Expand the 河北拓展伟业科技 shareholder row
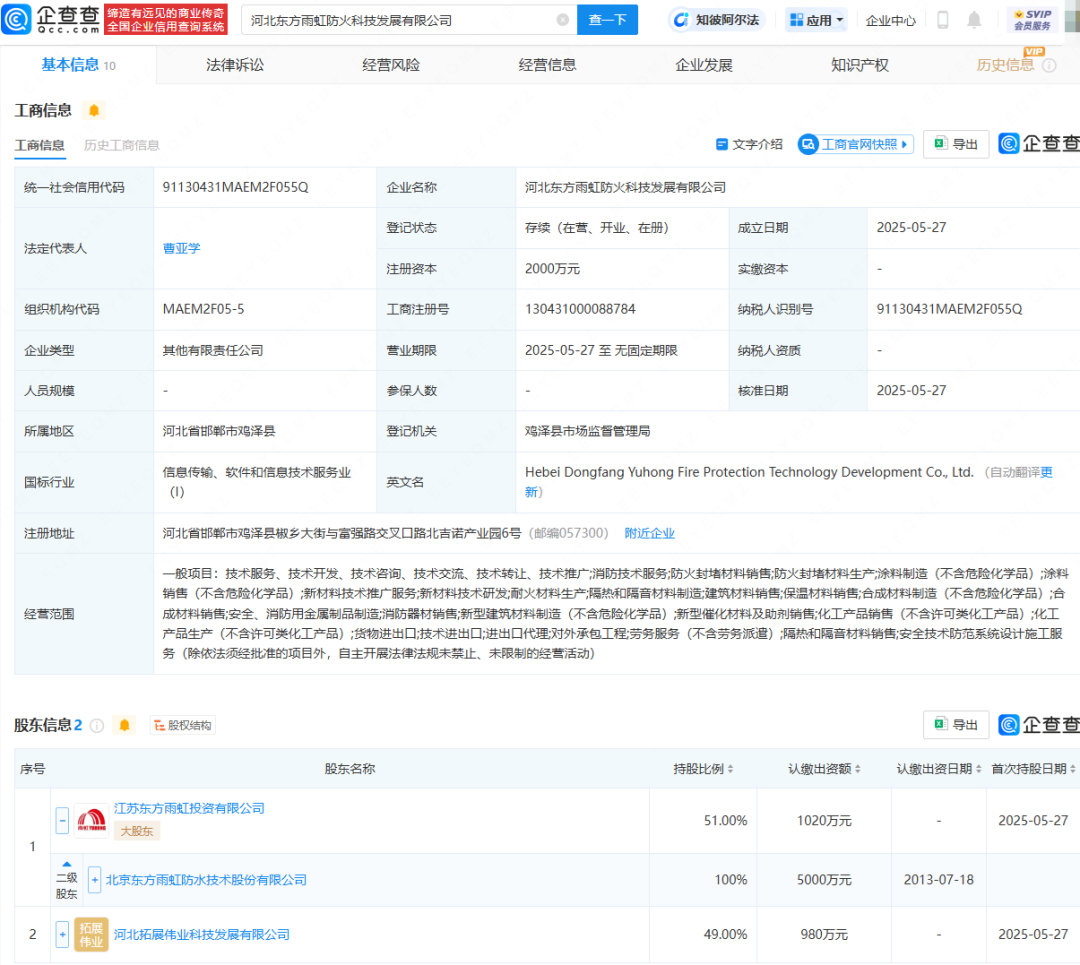The width and height of the screenshot is (1080, 965). pos(62,935)
